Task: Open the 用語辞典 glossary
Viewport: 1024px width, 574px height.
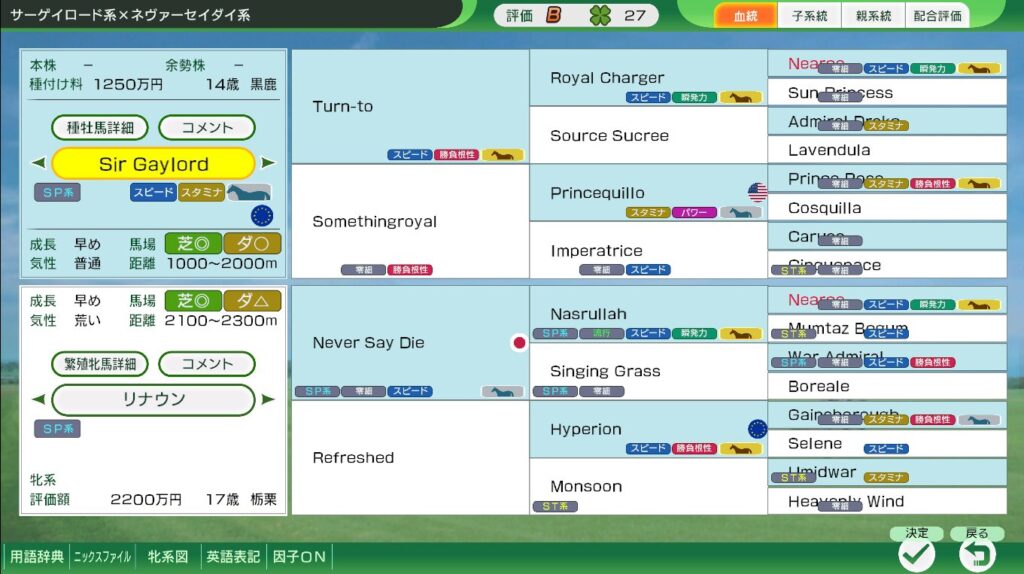Action: [x=36, y=557]
